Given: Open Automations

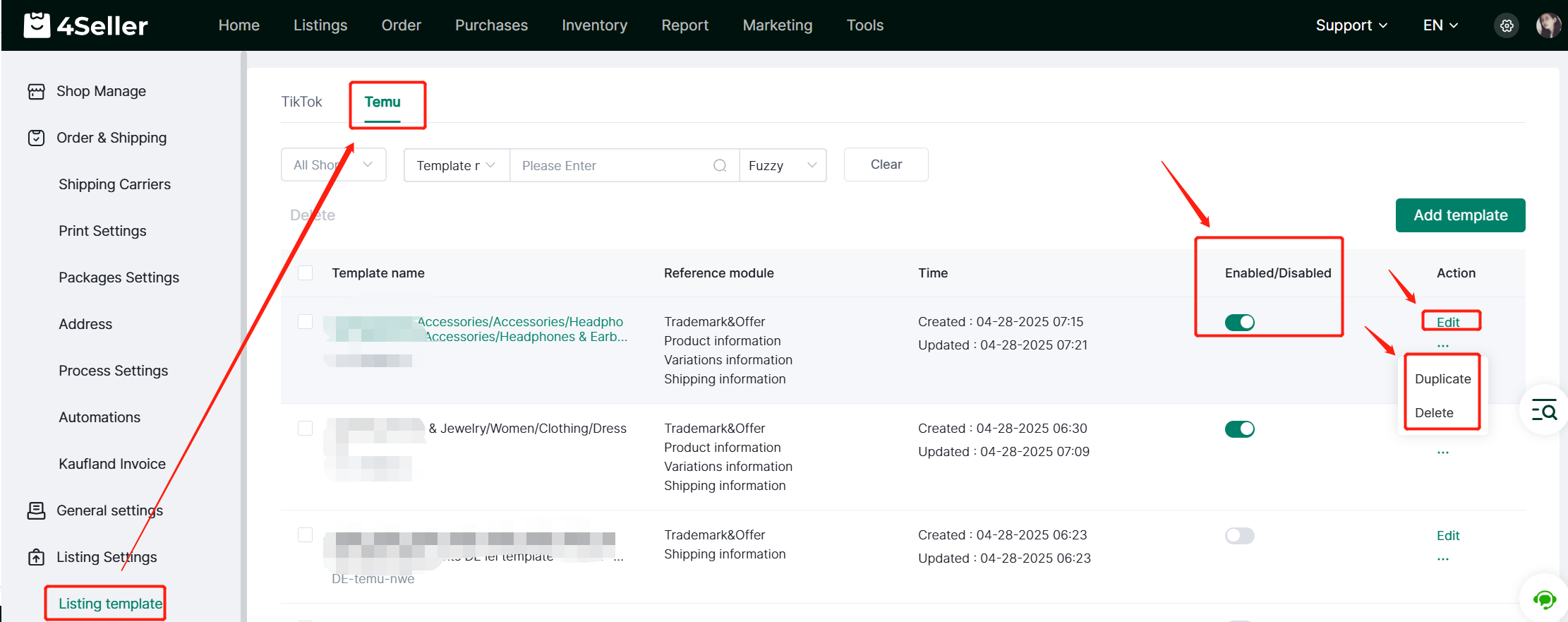Looking at the screenshot, I should pos(99,417).
